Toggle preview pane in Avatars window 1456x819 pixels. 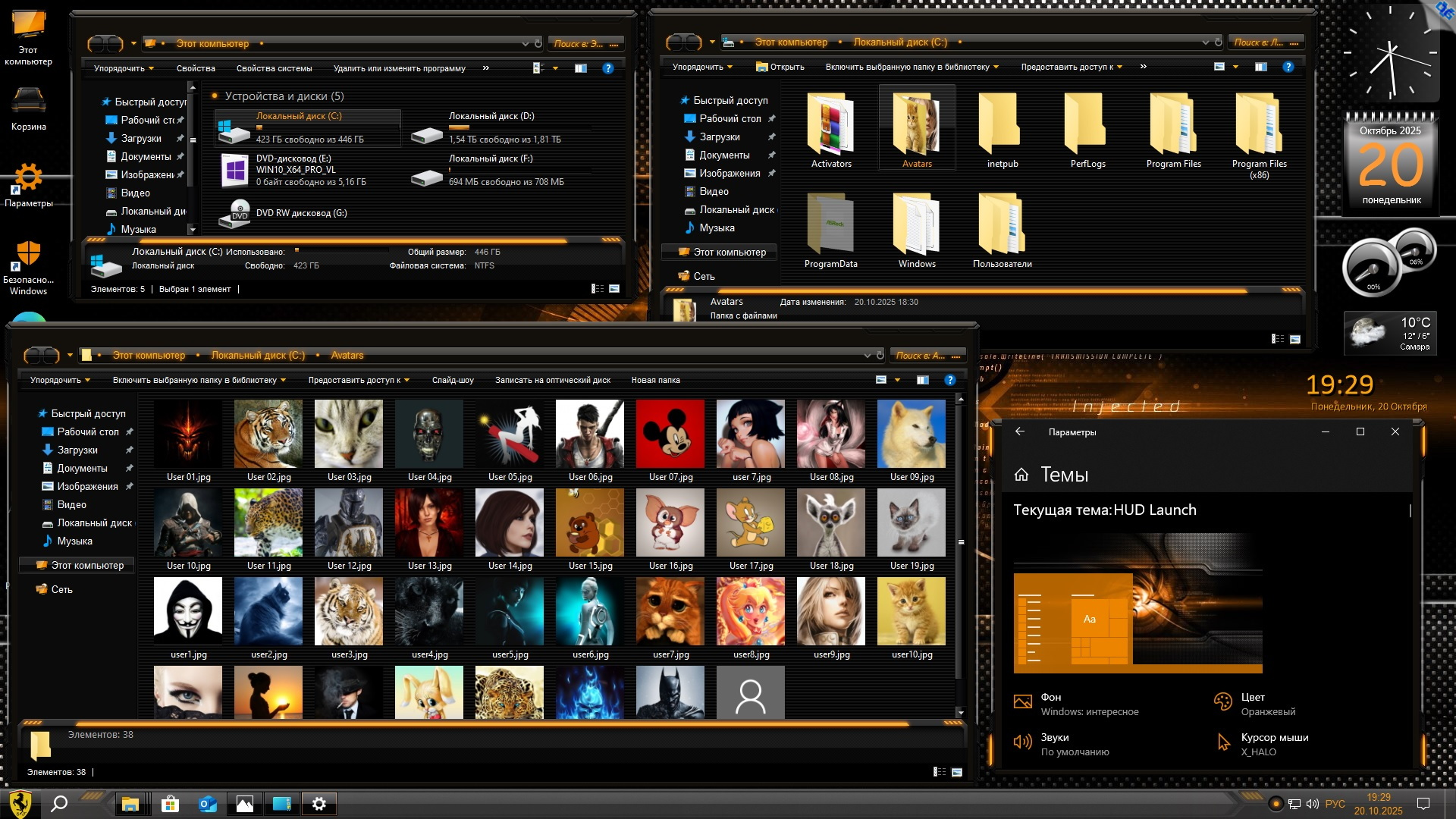tap(922, 380)
